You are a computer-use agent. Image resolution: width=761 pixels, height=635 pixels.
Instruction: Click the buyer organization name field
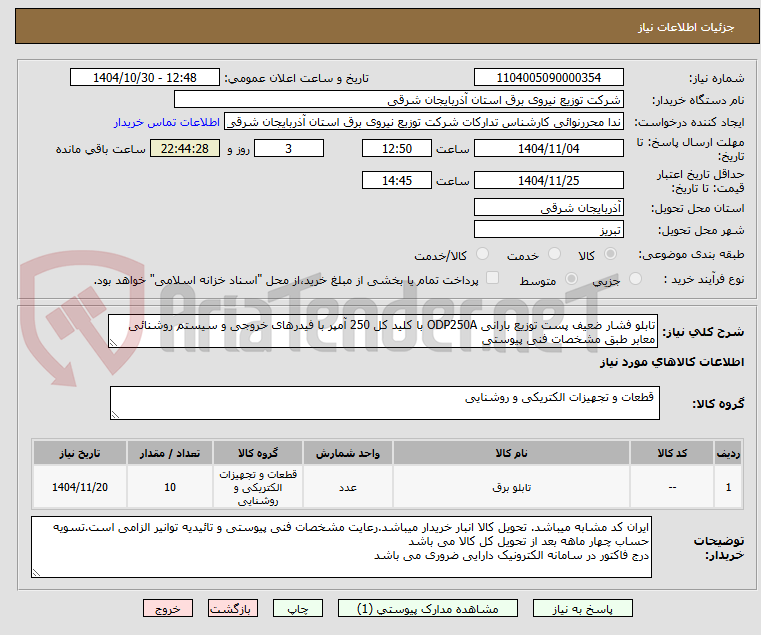[x=398, y=100]
